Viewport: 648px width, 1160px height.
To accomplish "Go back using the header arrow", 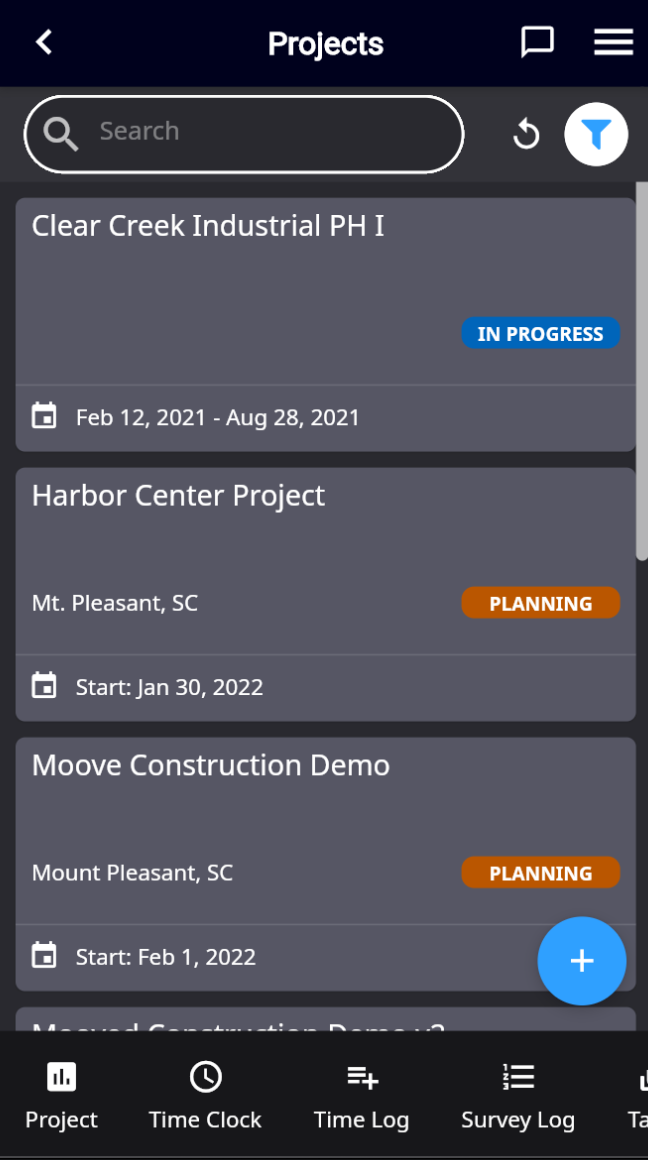I will (x=44, y=42).
